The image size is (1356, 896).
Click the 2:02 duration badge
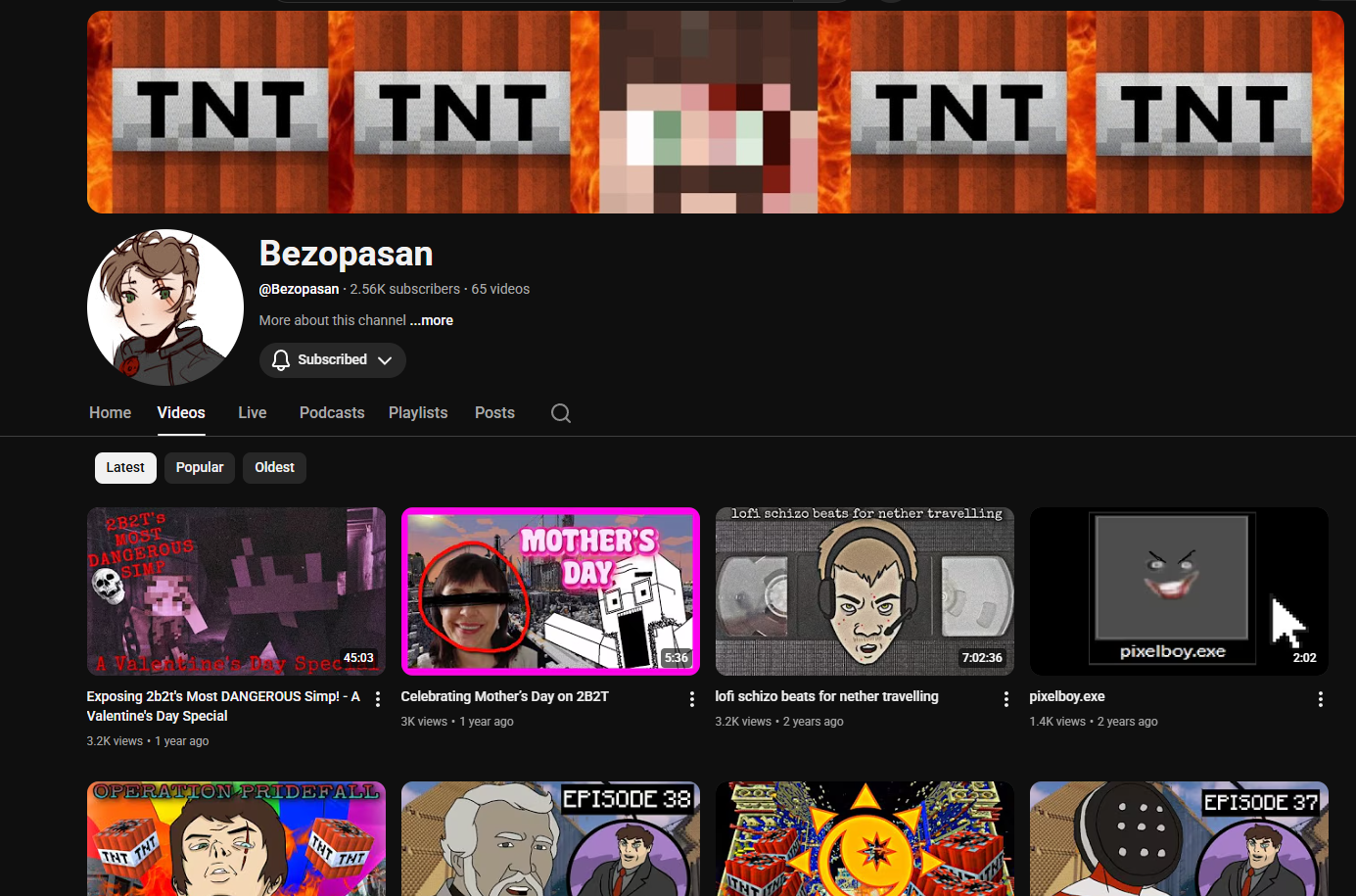(x=1304, y=658)
